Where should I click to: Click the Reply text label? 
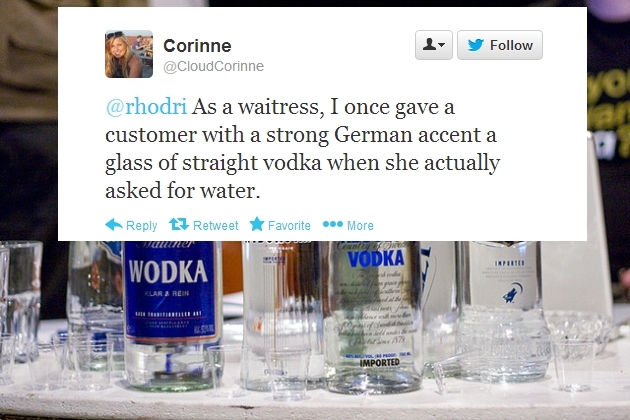coord(141,225)
